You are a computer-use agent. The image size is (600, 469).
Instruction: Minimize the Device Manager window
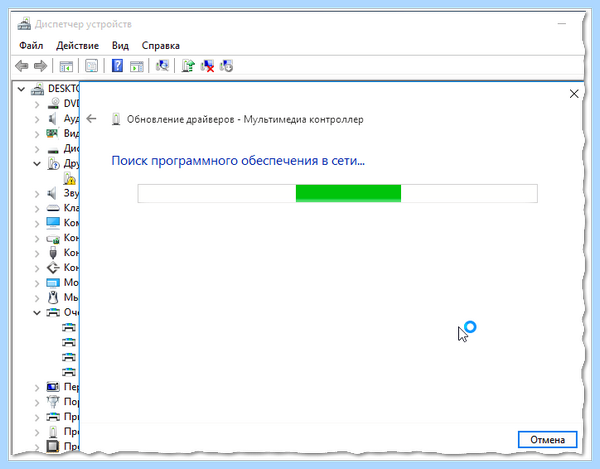coord(561,24)
